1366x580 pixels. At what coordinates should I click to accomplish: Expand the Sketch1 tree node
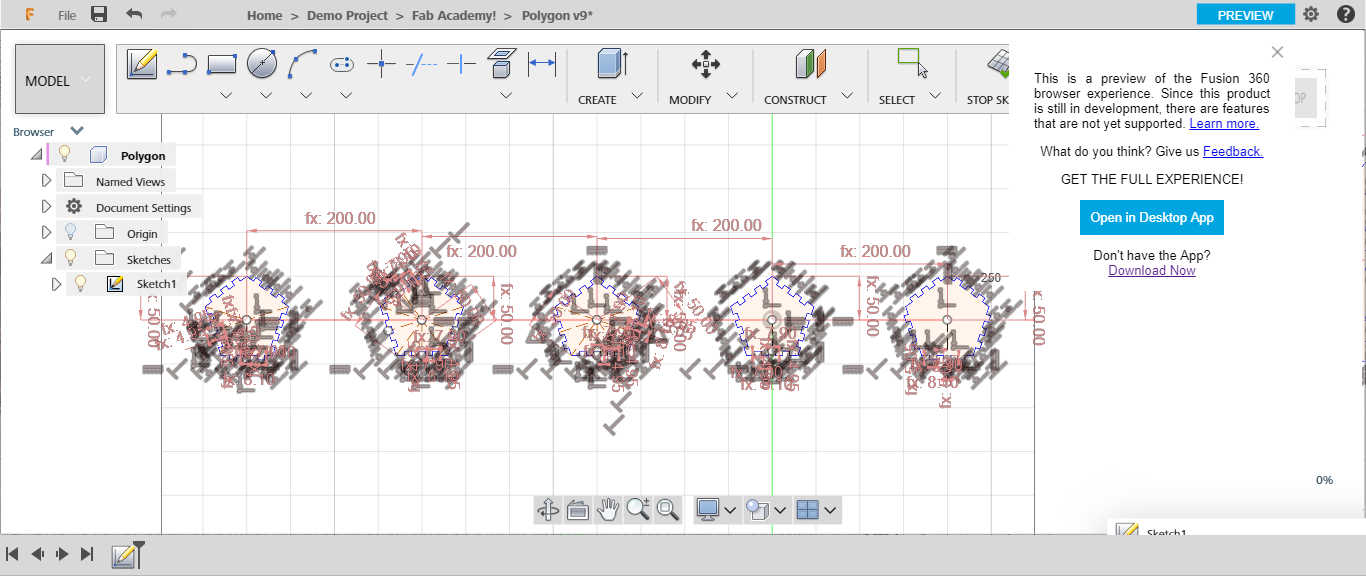point(56,284)
